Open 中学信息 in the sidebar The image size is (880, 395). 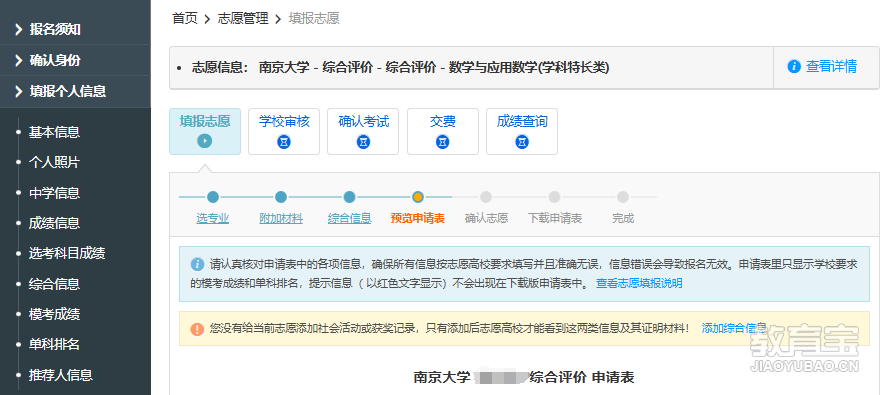54,193
